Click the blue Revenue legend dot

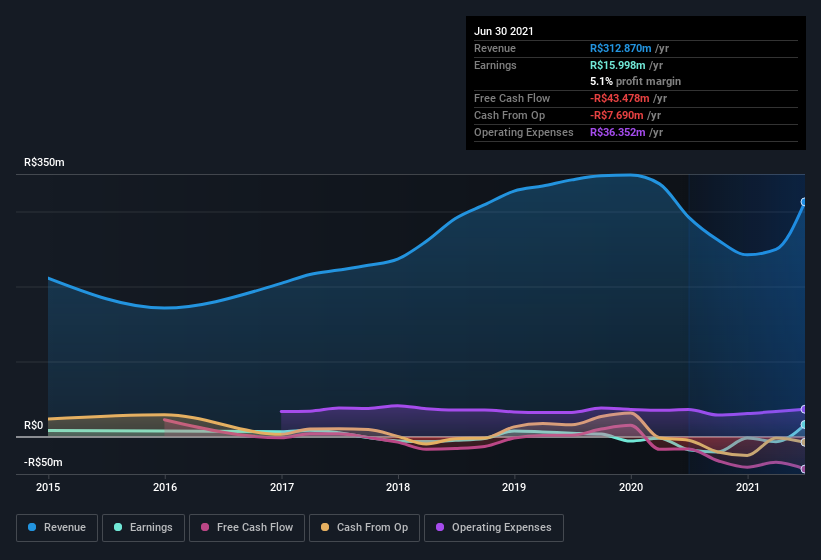point(32,527)
